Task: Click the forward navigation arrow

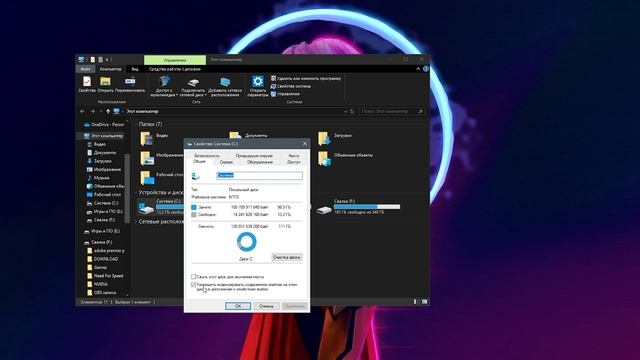Action: [93, 111]
